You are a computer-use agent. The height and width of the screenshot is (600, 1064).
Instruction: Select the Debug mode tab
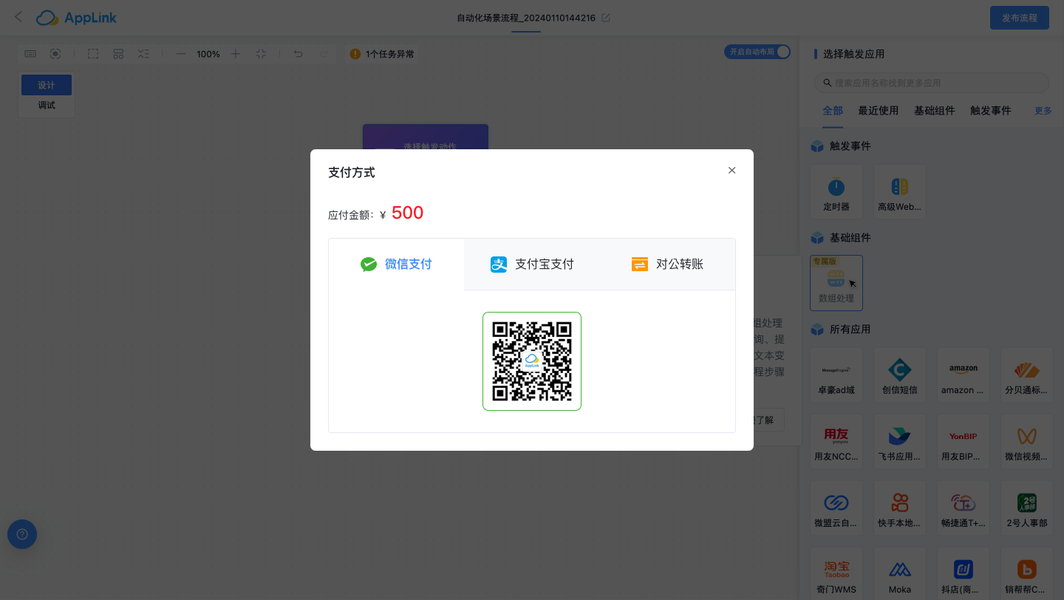click(x=46, y=105)
